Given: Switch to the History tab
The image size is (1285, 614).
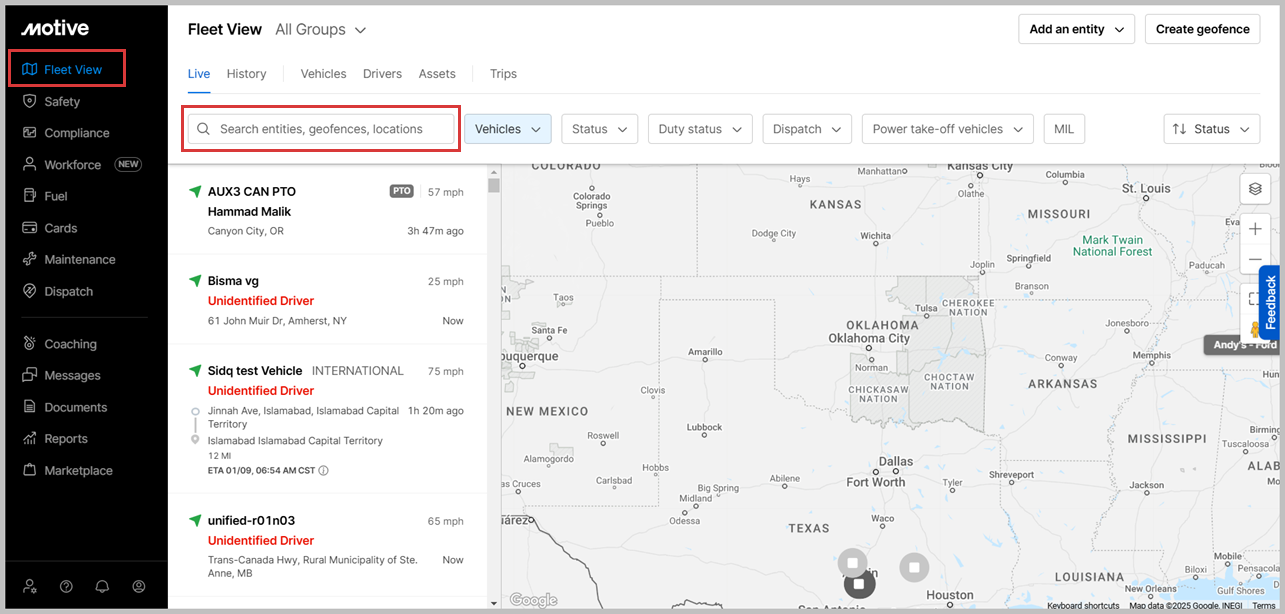Looking at the screenshot, I should 246,74.
